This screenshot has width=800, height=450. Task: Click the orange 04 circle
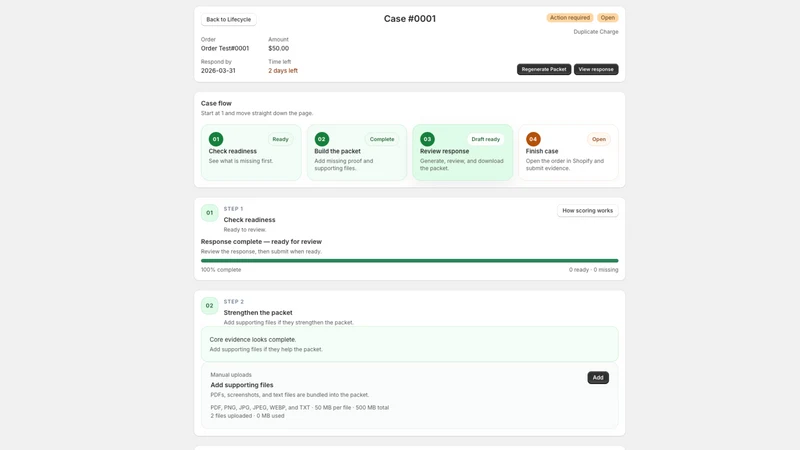533,139
